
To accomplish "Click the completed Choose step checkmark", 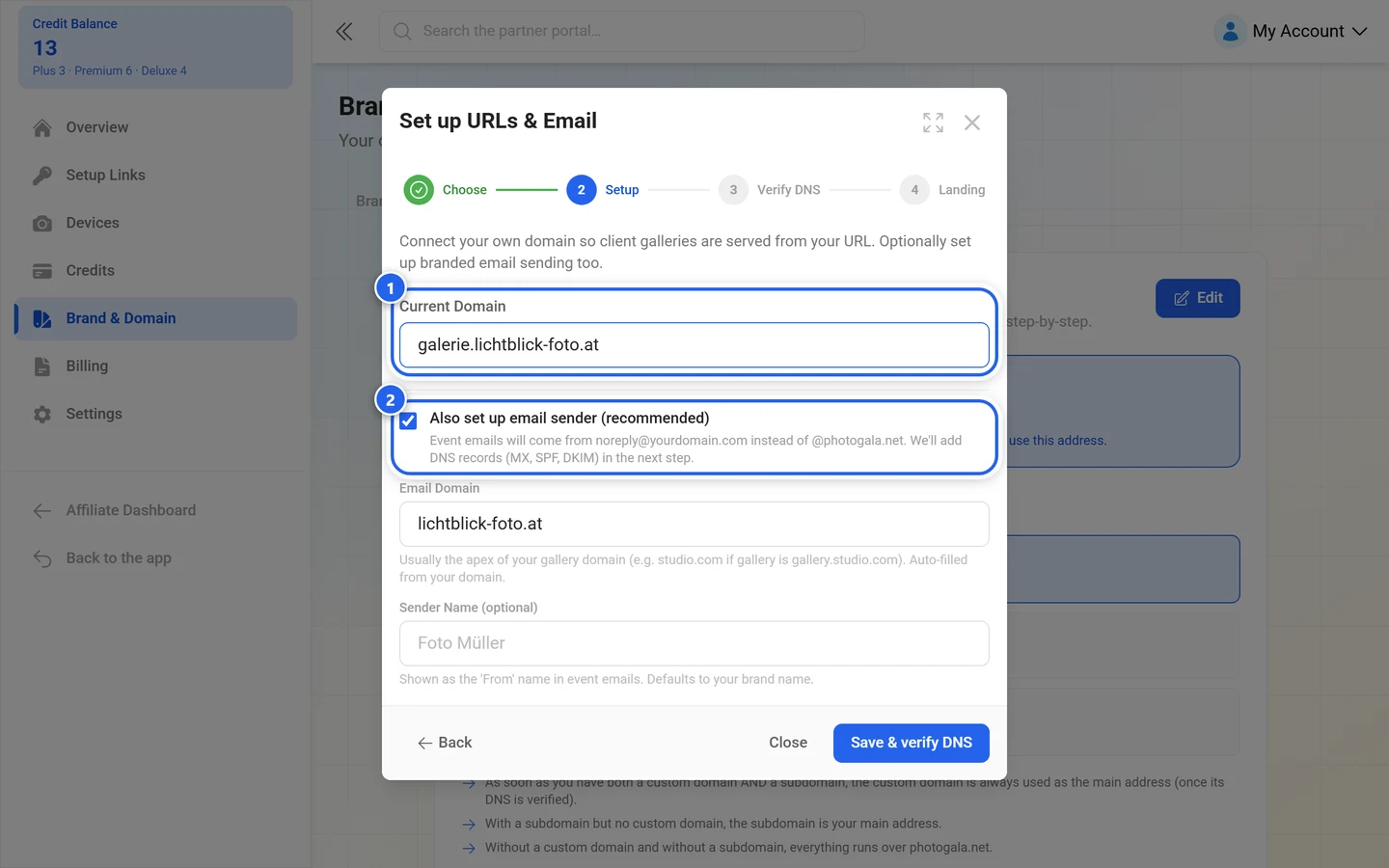I will tap(419, 190).
